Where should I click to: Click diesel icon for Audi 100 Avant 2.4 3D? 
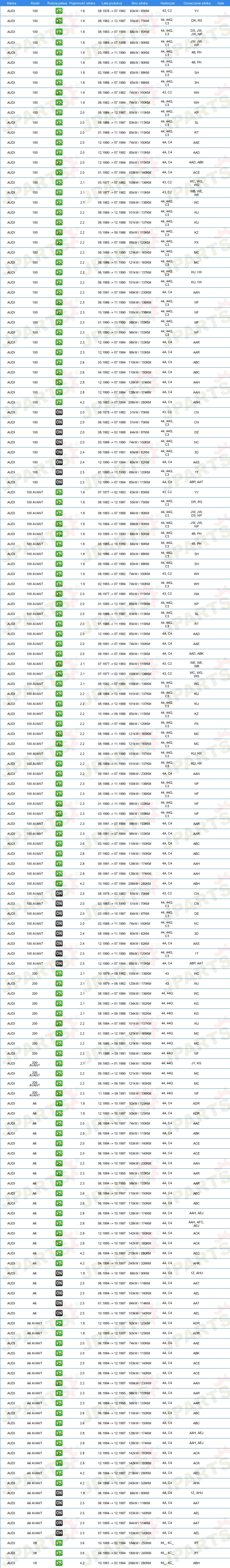(59, 934)
